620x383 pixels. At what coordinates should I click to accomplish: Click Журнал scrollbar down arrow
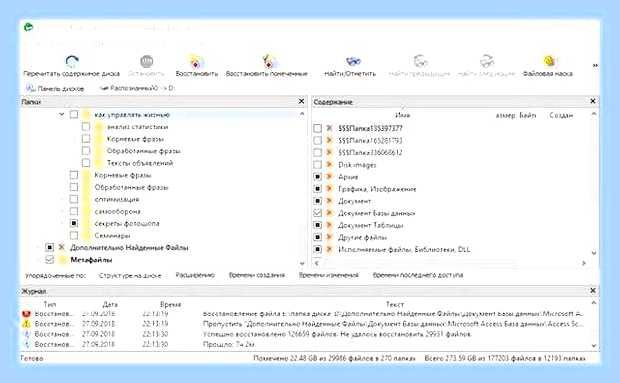click(593, 345)
